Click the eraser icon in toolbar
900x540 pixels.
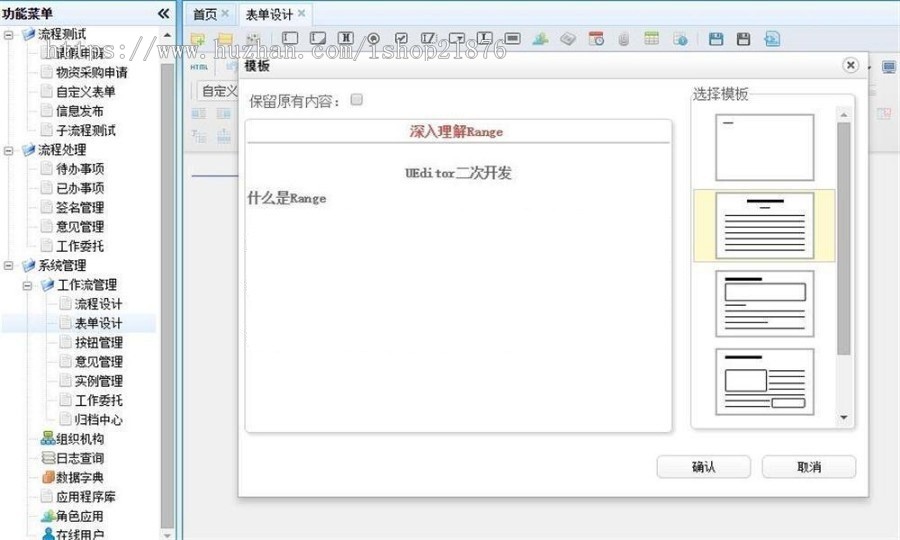tap(568, 38)
